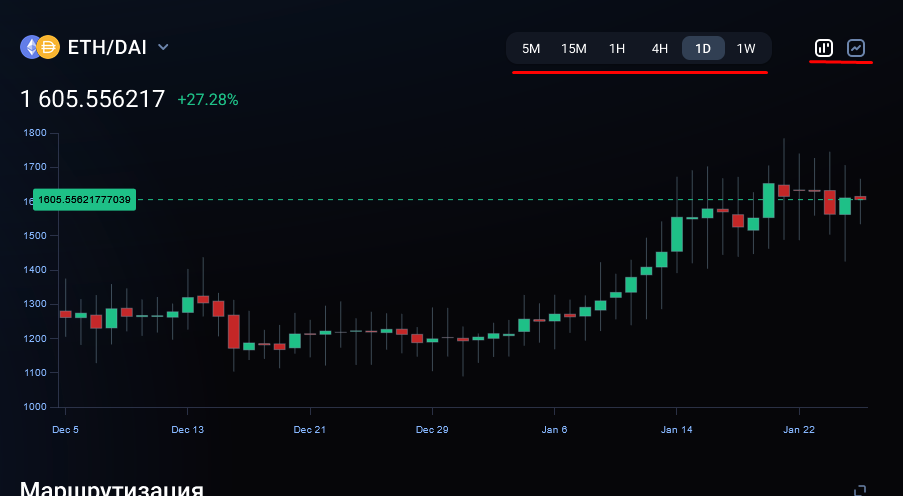Click the 1100 price axis label
The width and height of the screenshot is (903, 496).
point(35,373)
